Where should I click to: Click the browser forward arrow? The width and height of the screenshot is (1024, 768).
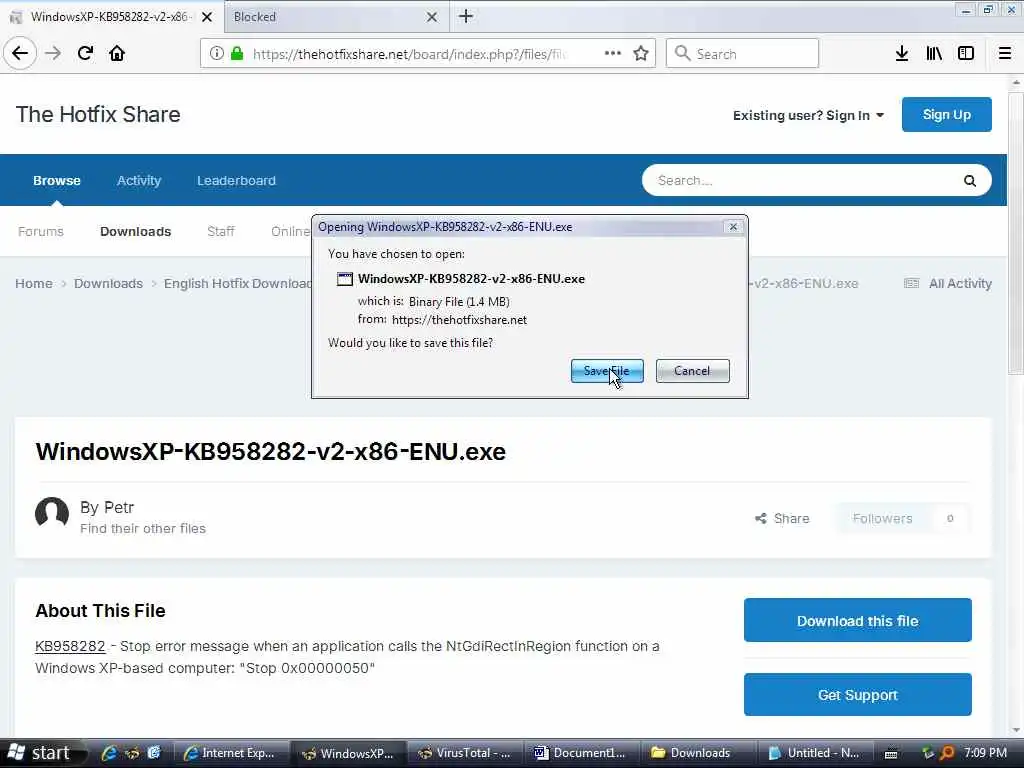[x=54, y=54]
